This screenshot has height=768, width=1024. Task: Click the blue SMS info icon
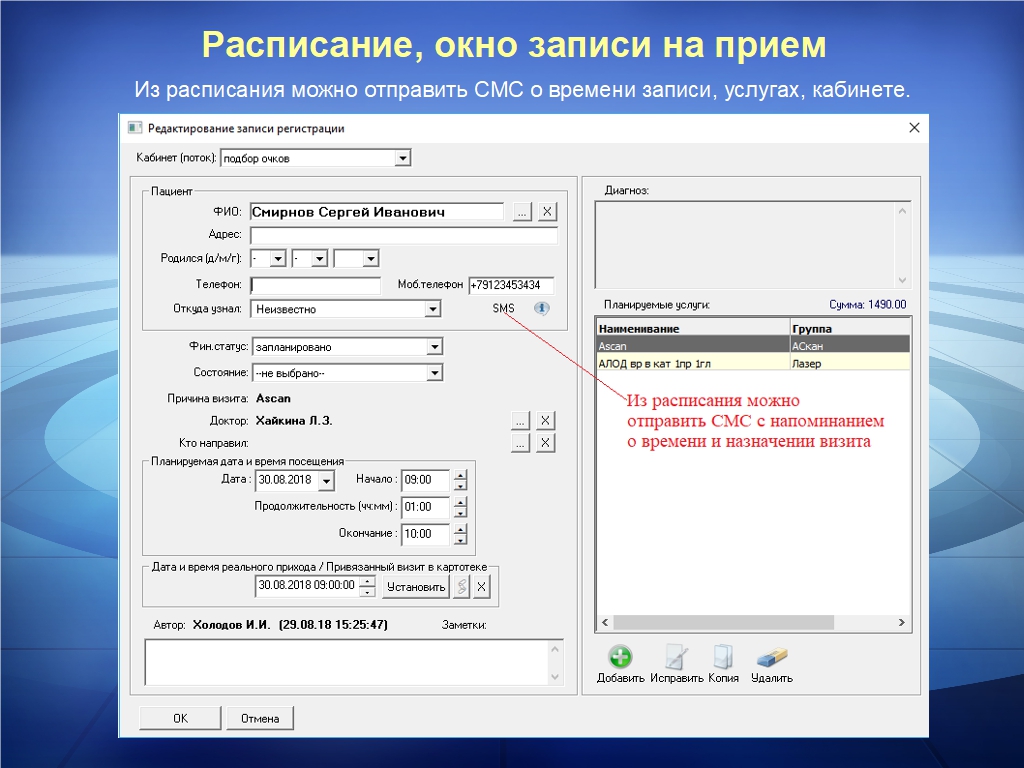tap(542, 309)
